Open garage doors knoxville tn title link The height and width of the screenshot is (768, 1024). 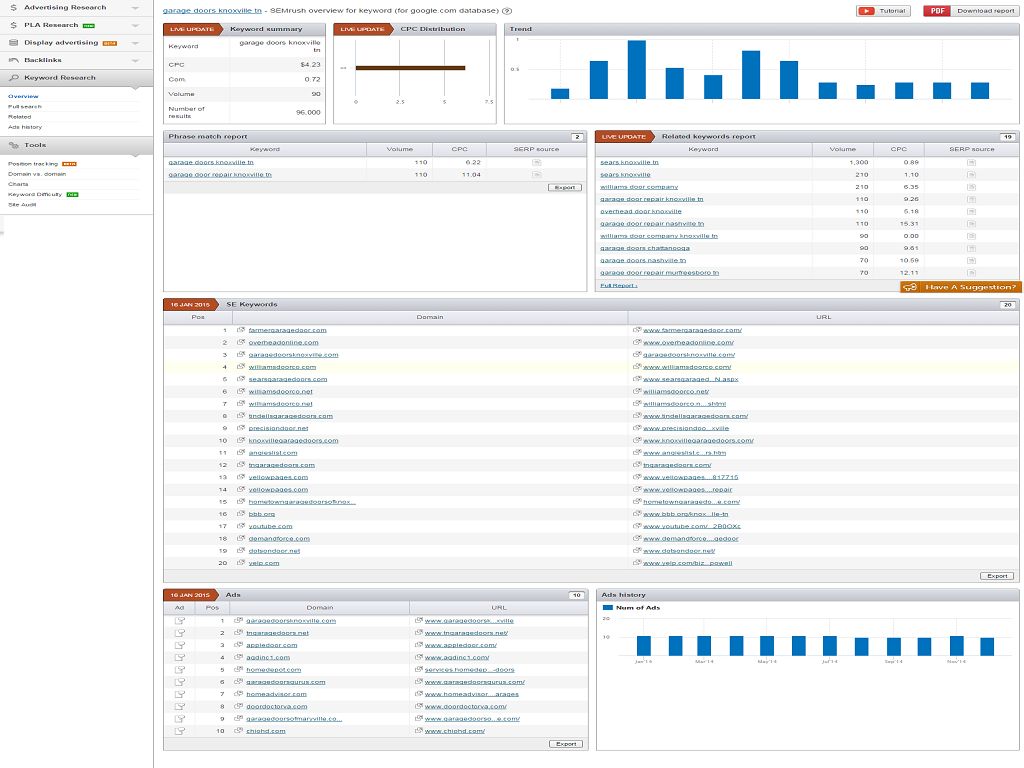point(212,11)
